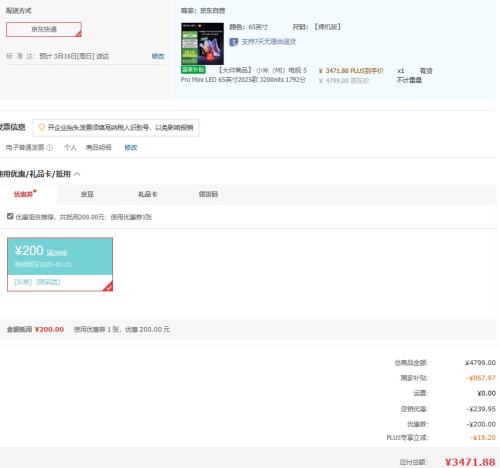This screenshot has height=468, width=500.
Task: Switch to the 礼品卡 tab
Action: (x=148, y=194)
